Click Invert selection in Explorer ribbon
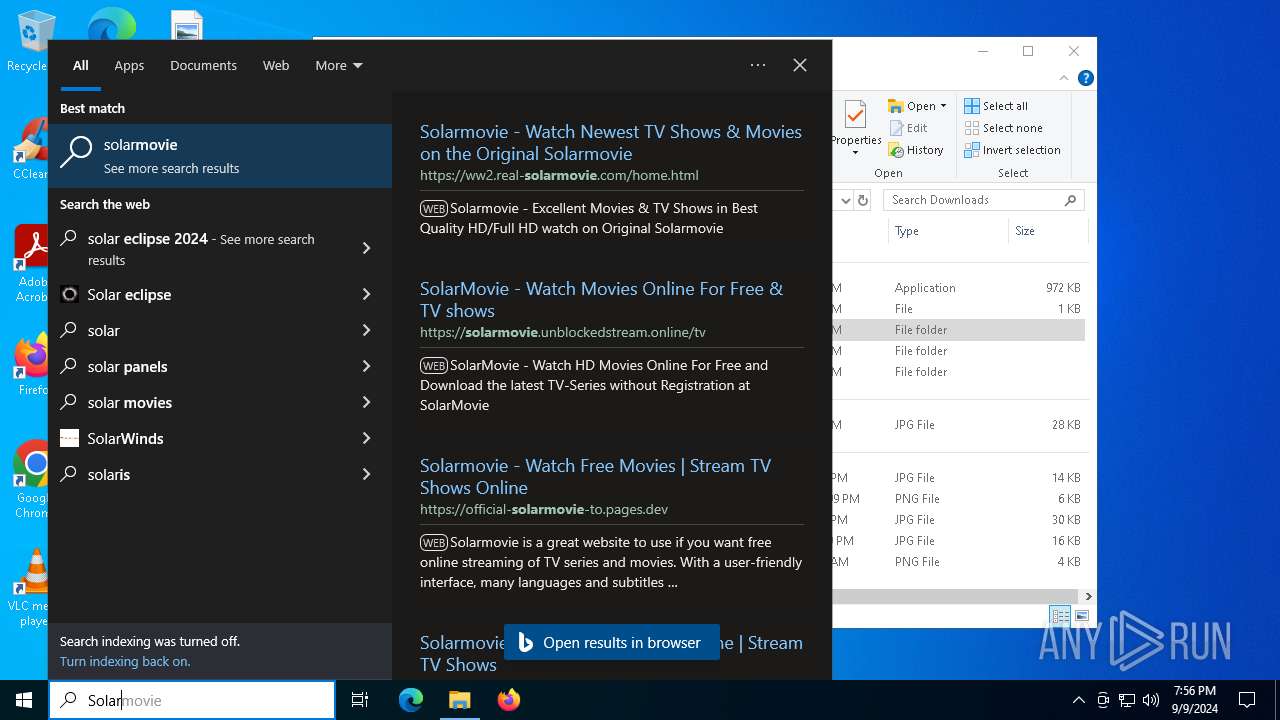Screen dimensions: 1280x720 pyautogui.click(x=1012, y=150)
